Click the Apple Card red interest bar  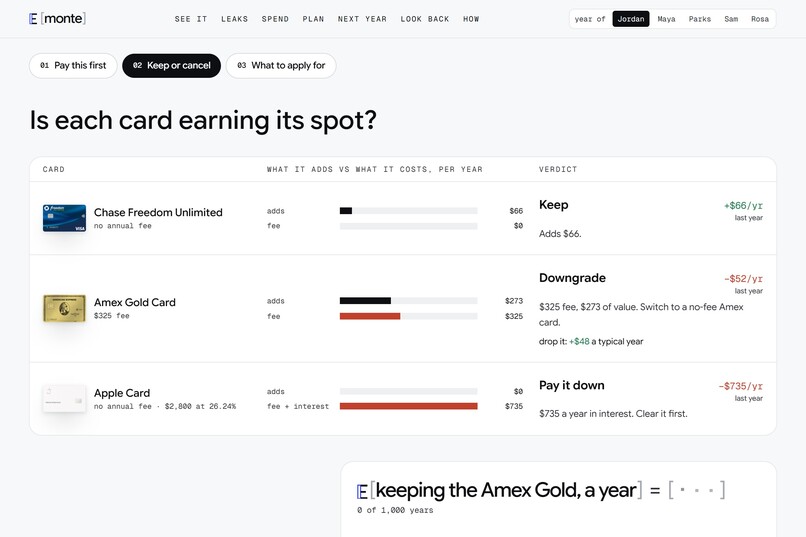click(x=409, y=406)
